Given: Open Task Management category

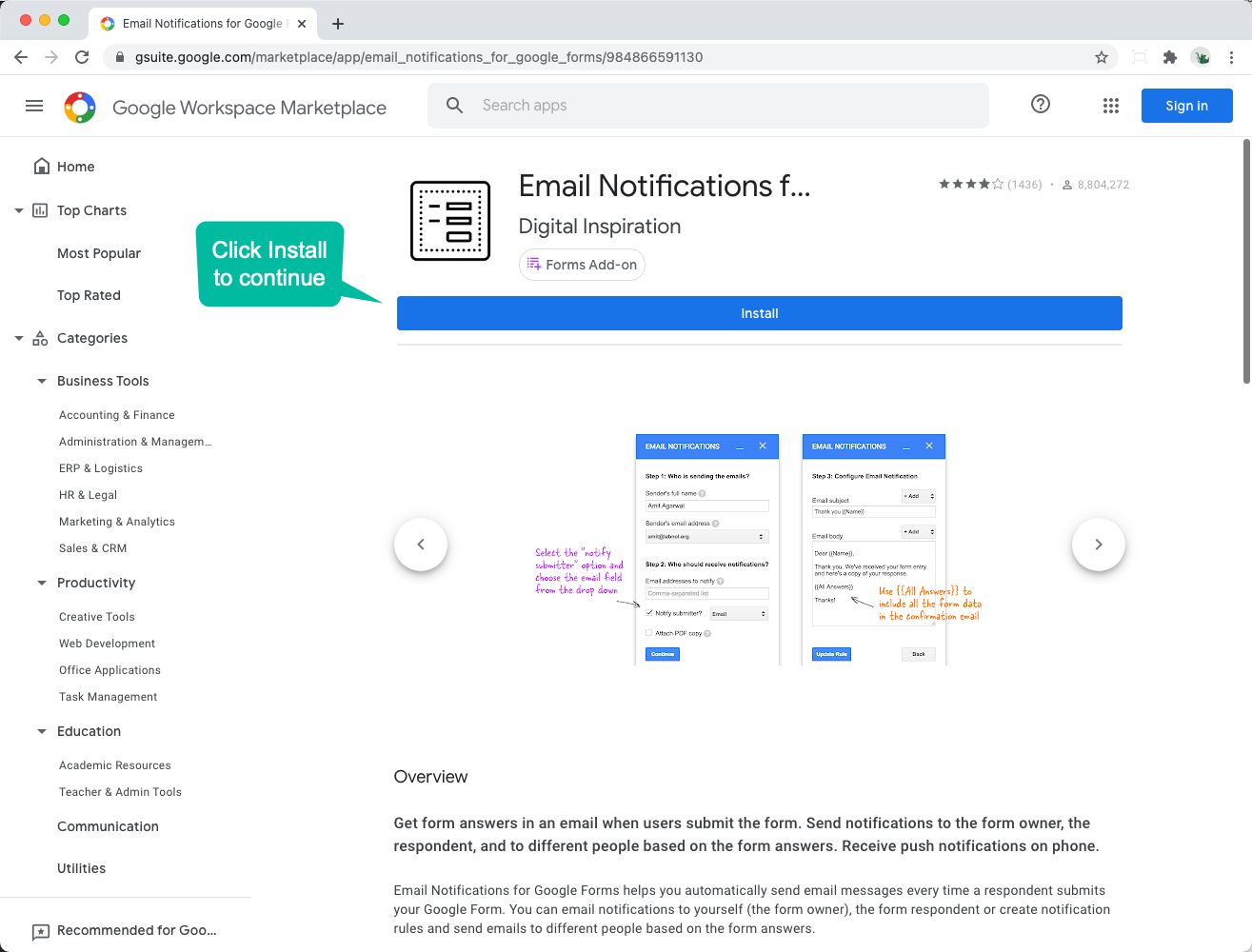Looking at the screenshot, I should point(109,697).
